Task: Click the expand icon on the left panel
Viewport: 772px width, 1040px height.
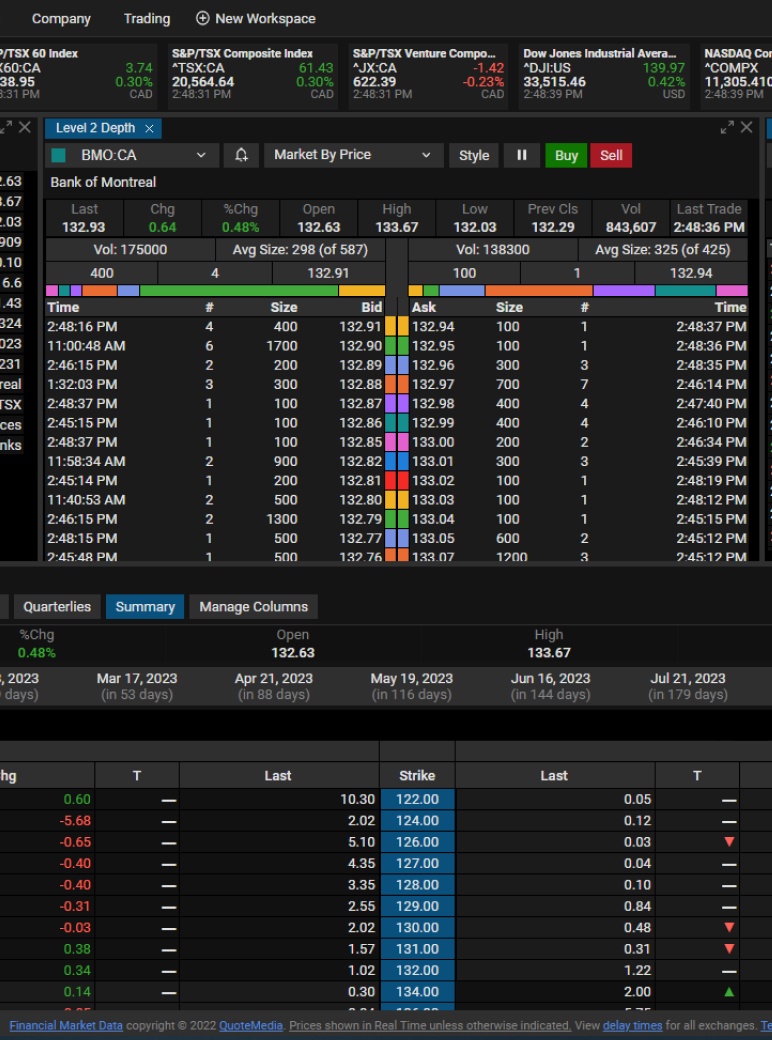Action: 5,128
